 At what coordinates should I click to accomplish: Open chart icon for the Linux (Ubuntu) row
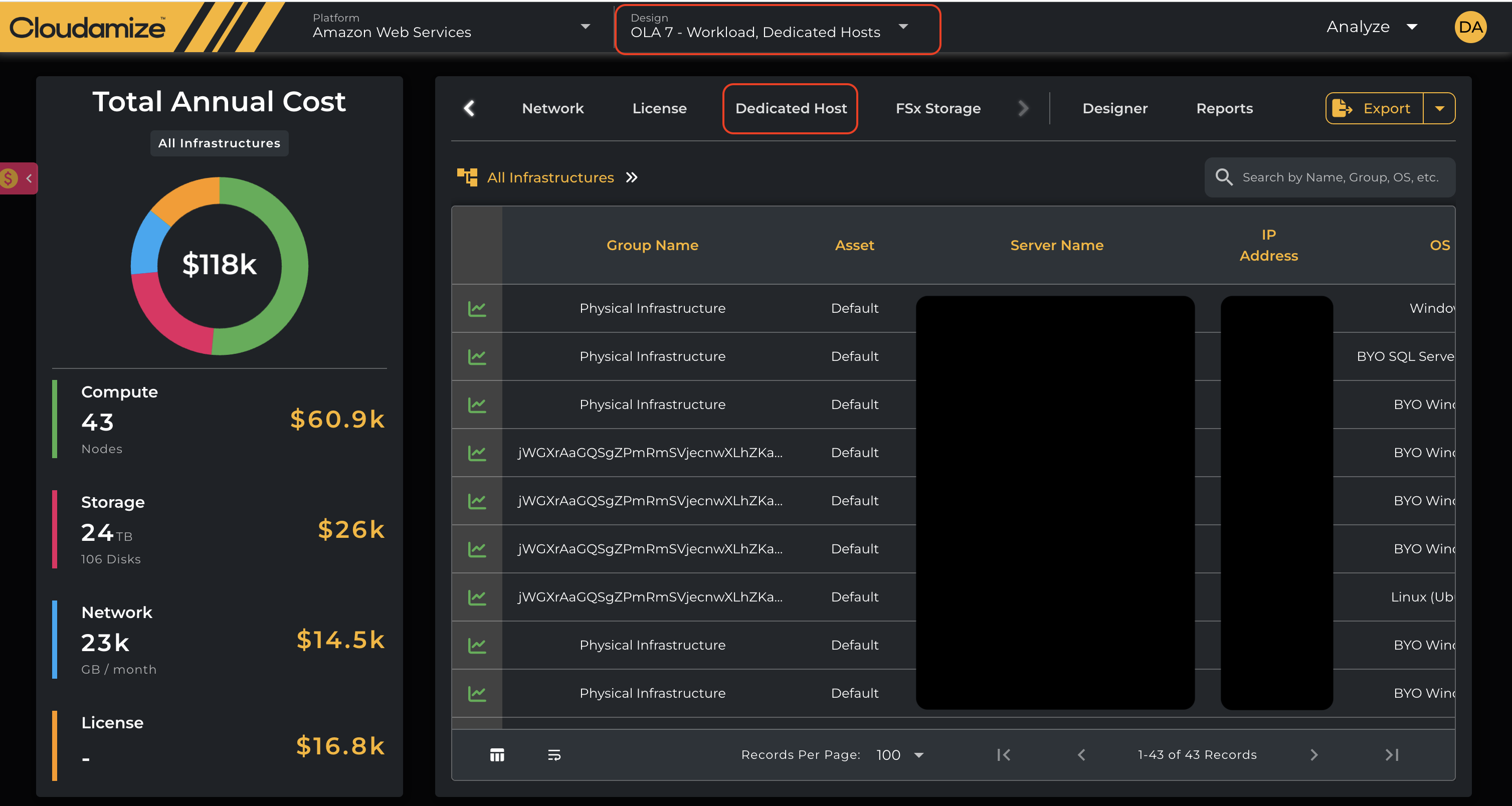[x=477, y=597]
